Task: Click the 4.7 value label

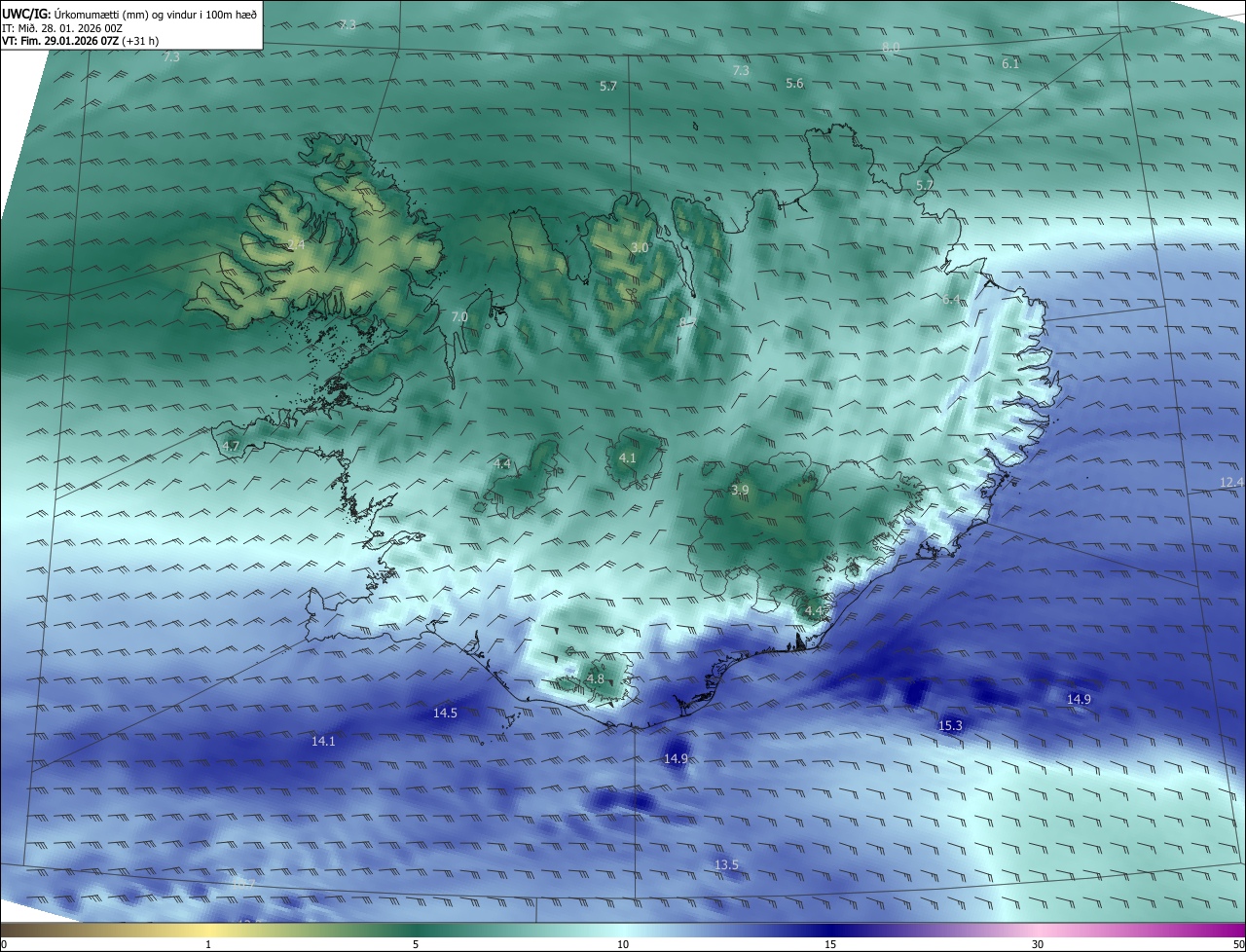Action: 231,446
